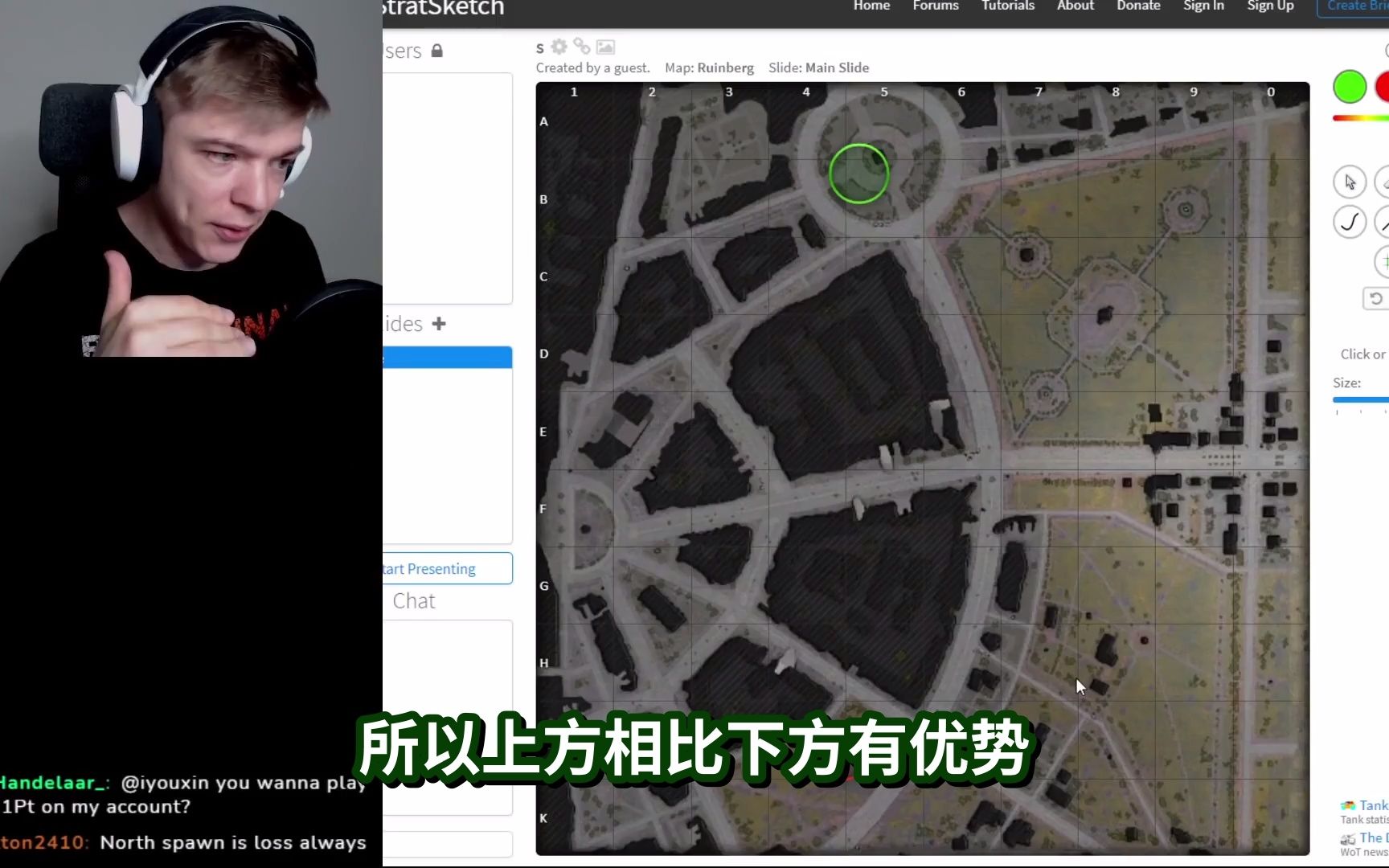Click Start Presenting button

(x=448, y=568)
